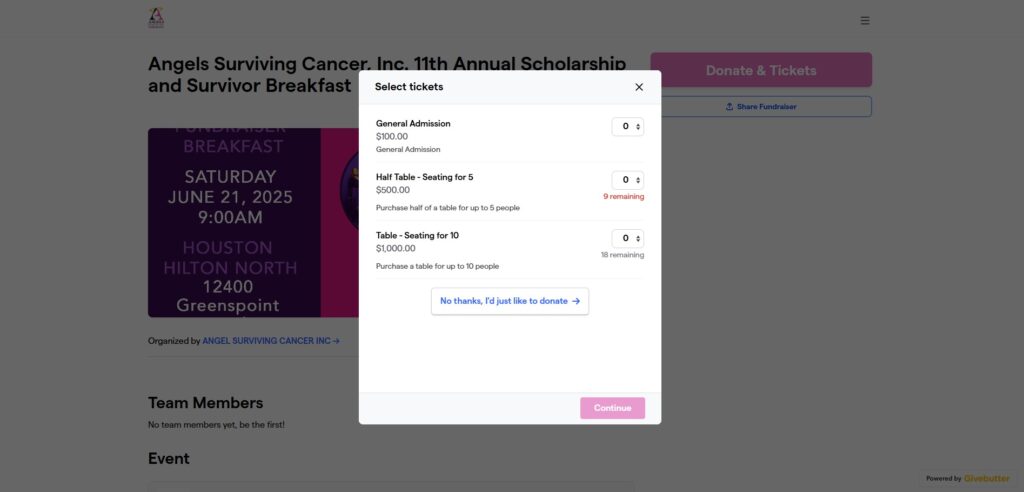The height and width of the screenshot is (492, 1024).
Task: Click the General Admission ticket title
Action: pos(413,123)
